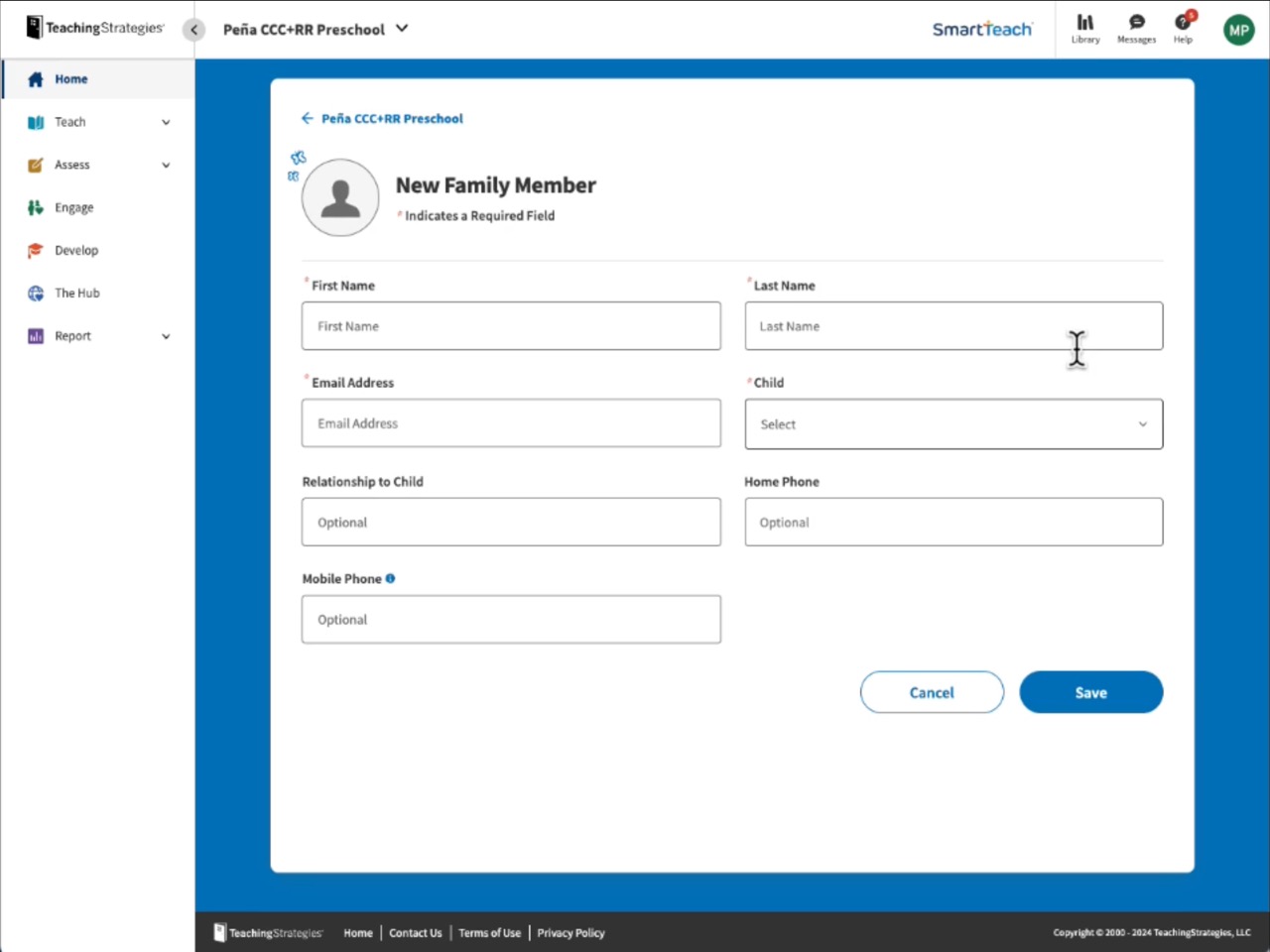Click the First Name input field

(510, 325)
